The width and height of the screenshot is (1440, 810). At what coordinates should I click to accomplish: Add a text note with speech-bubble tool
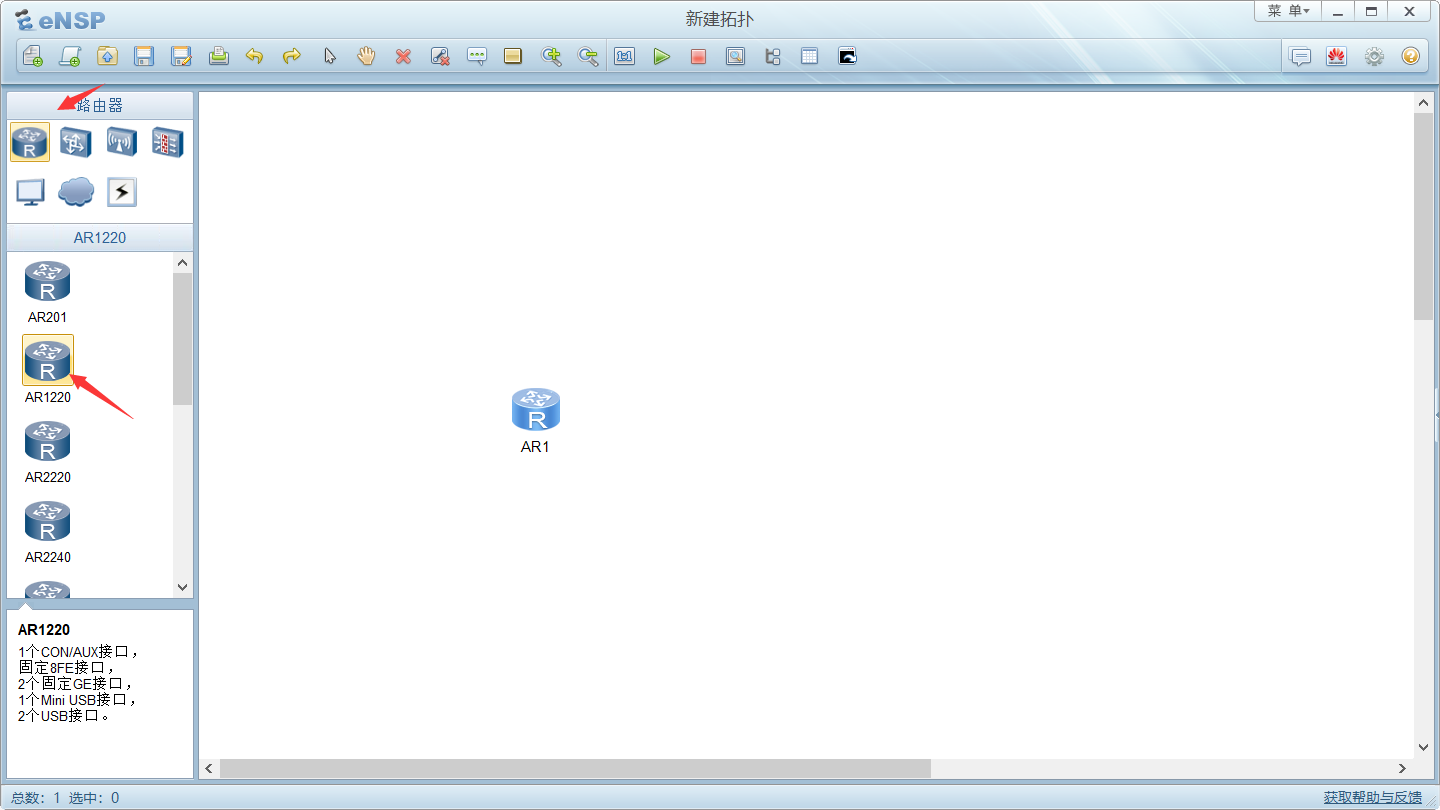tap(477, 56)
